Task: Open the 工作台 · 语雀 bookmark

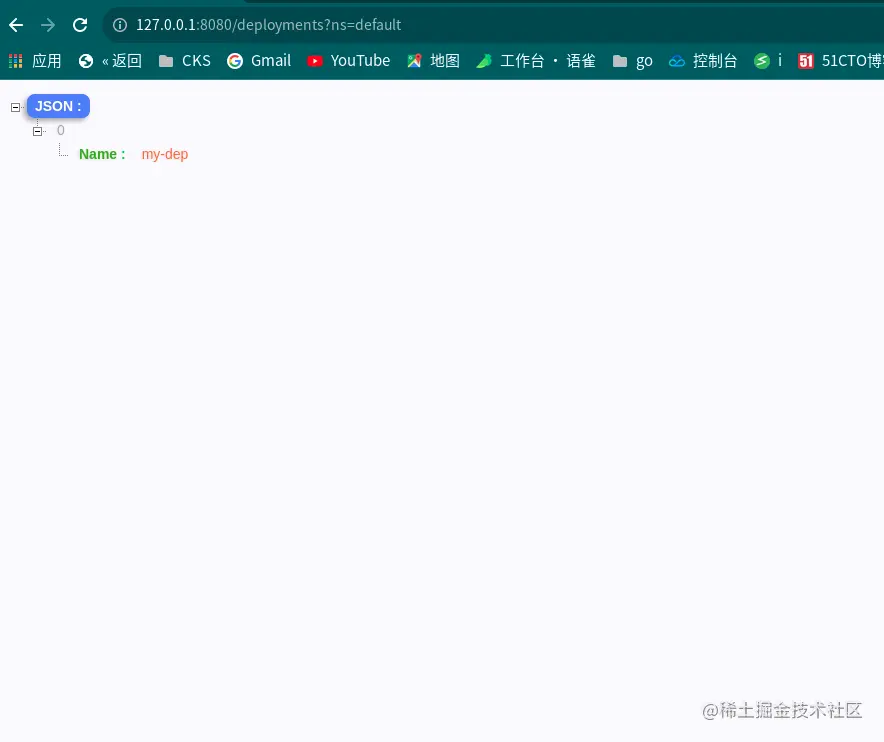Action: pos(536,61)
